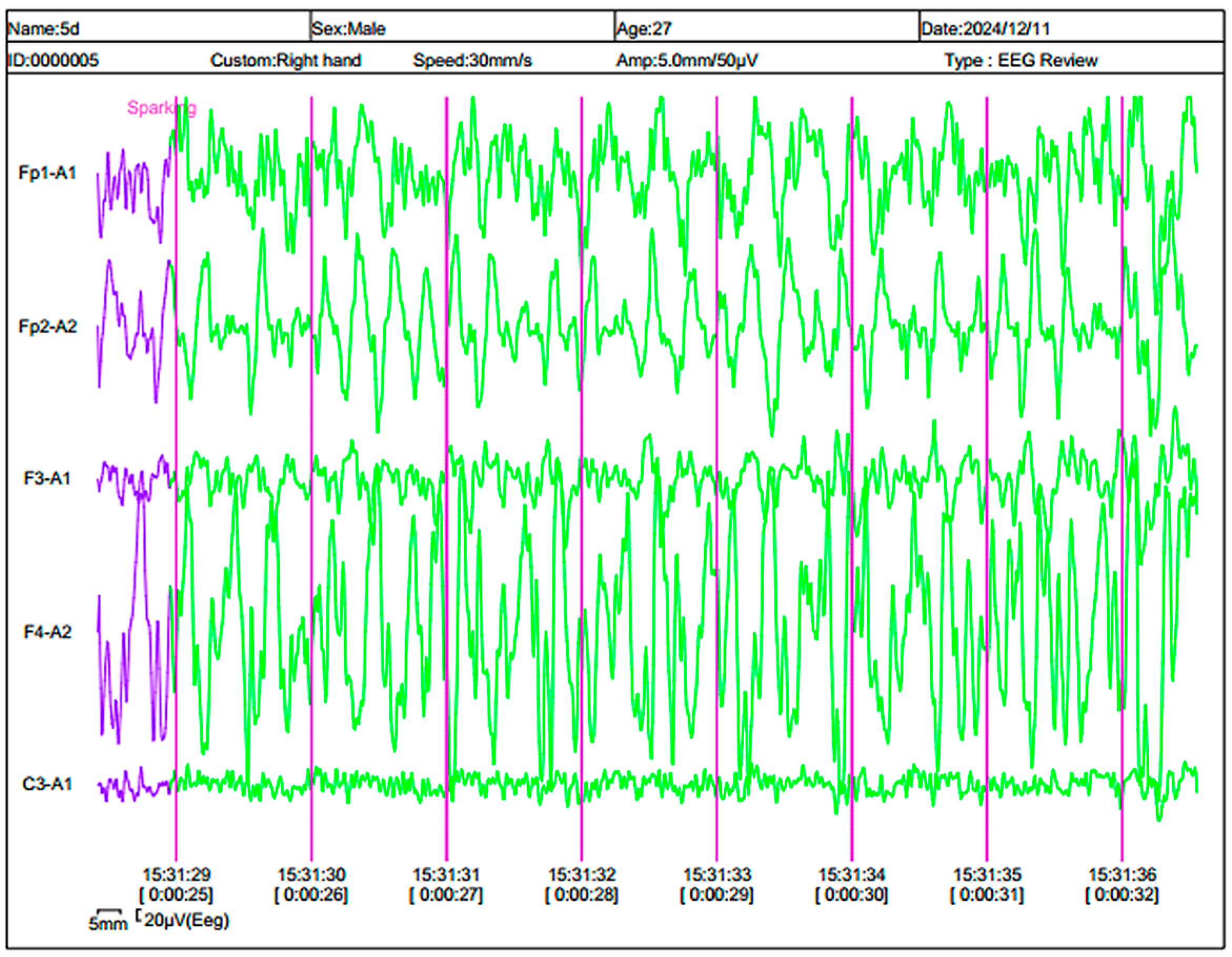Click the 15:31:30 time marker label
The image size is (1232, 957).
coord(311,875)
